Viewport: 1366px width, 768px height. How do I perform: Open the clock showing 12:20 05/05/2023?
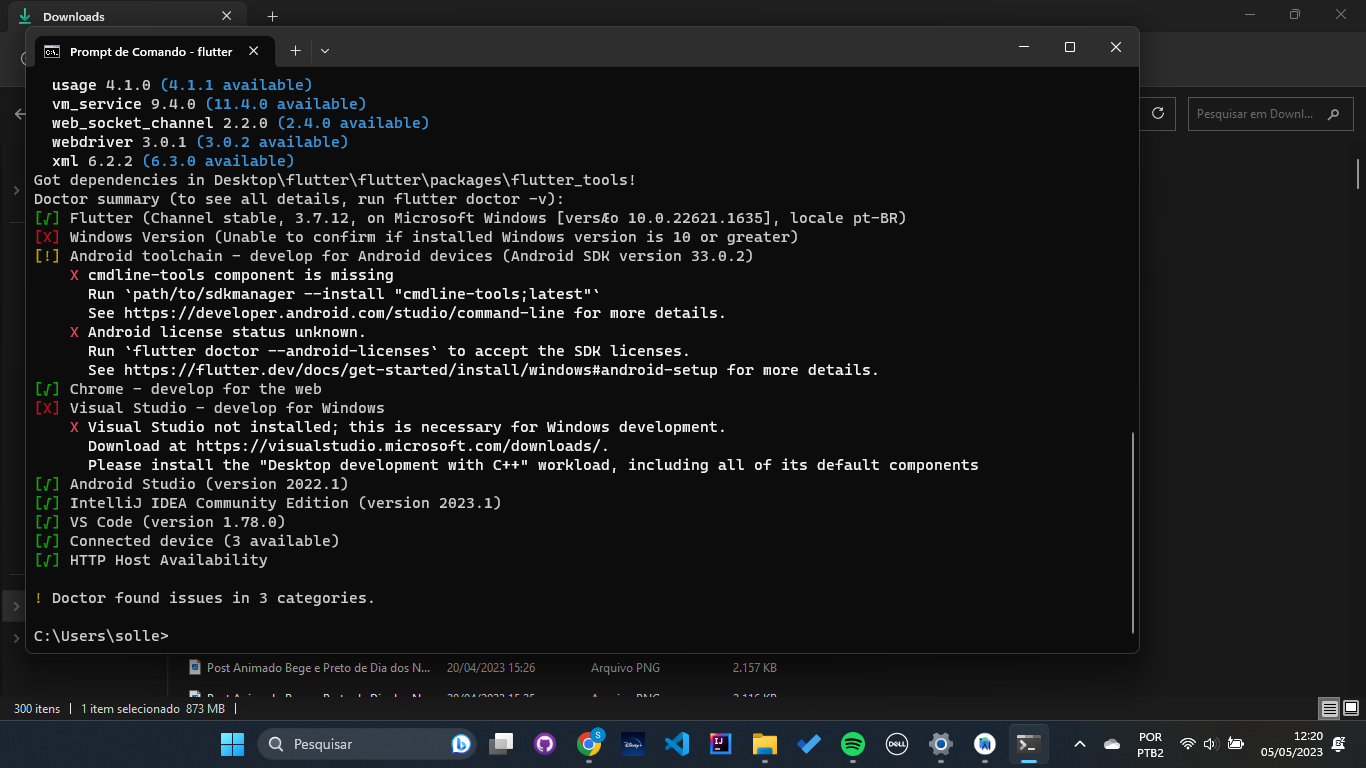1292,744
